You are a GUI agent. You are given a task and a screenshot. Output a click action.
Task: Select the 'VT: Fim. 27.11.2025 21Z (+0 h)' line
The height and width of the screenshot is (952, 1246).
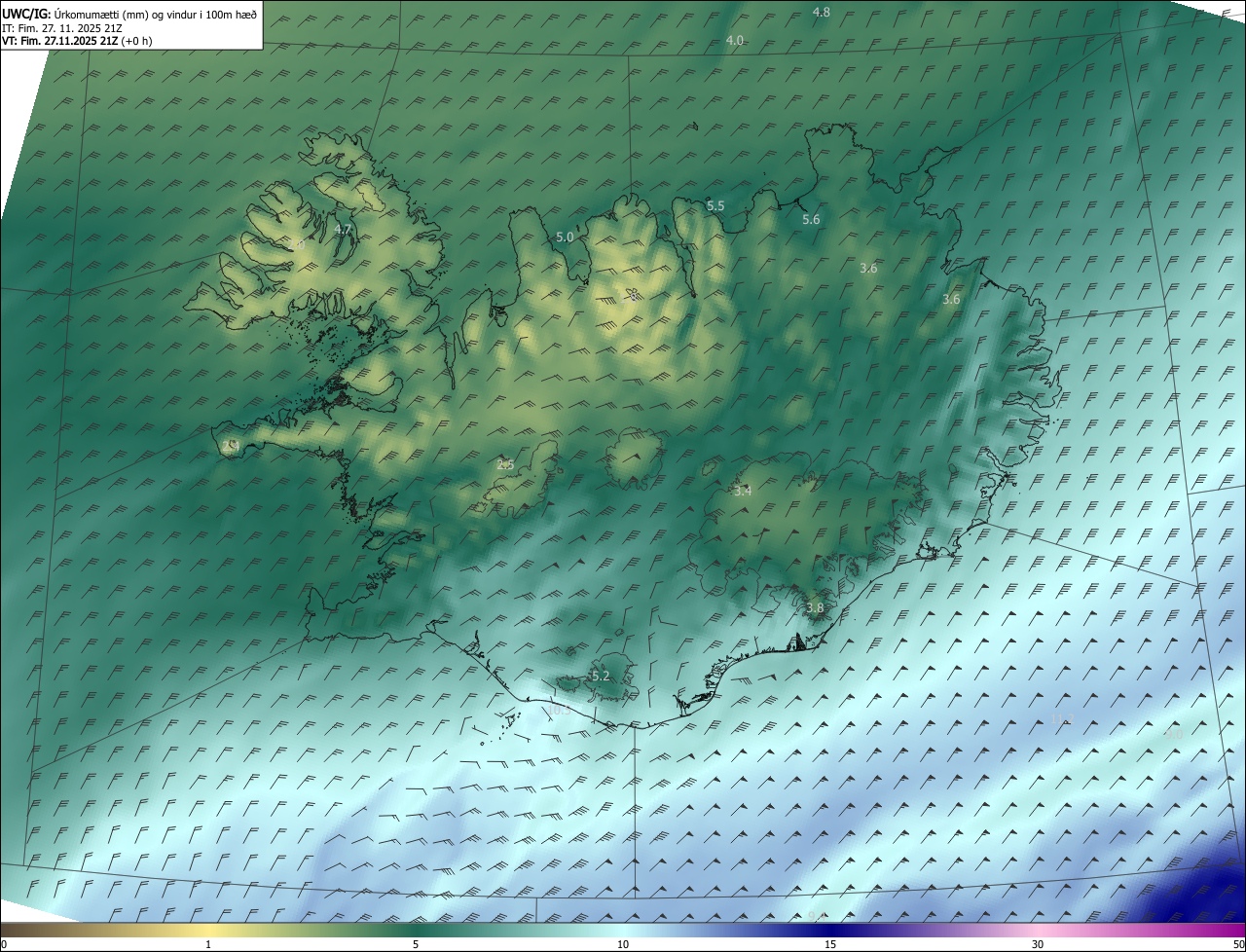tap(77, 41)
